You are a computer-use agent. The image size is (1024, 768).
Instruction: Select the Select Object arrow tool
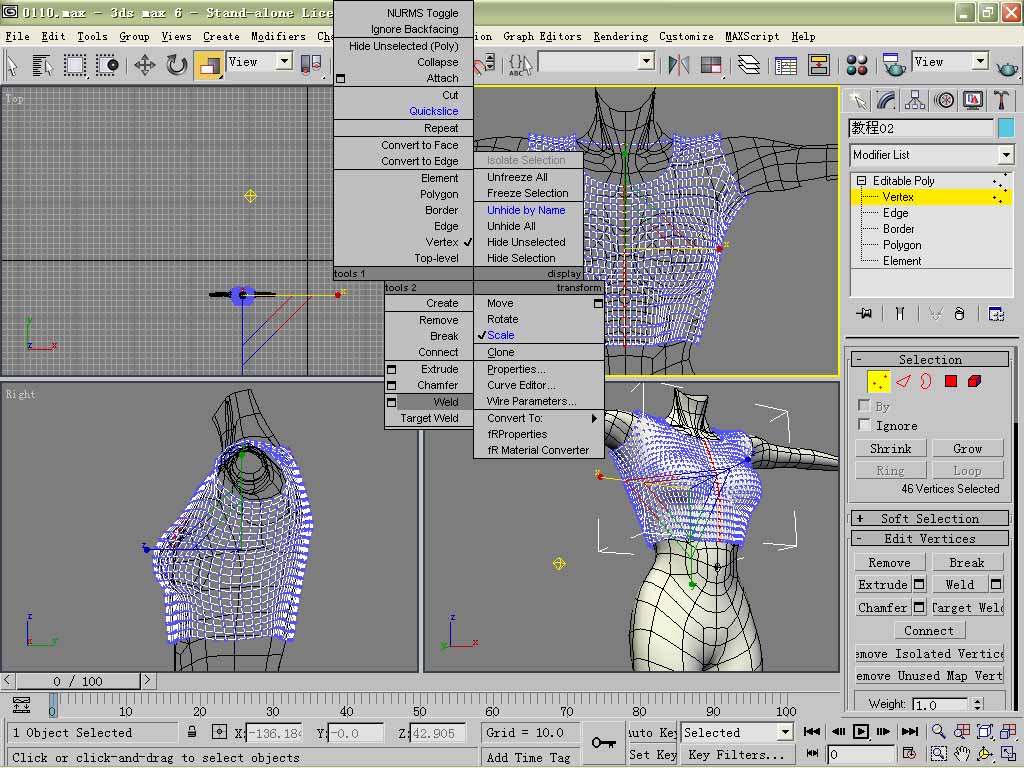(12, 65)
